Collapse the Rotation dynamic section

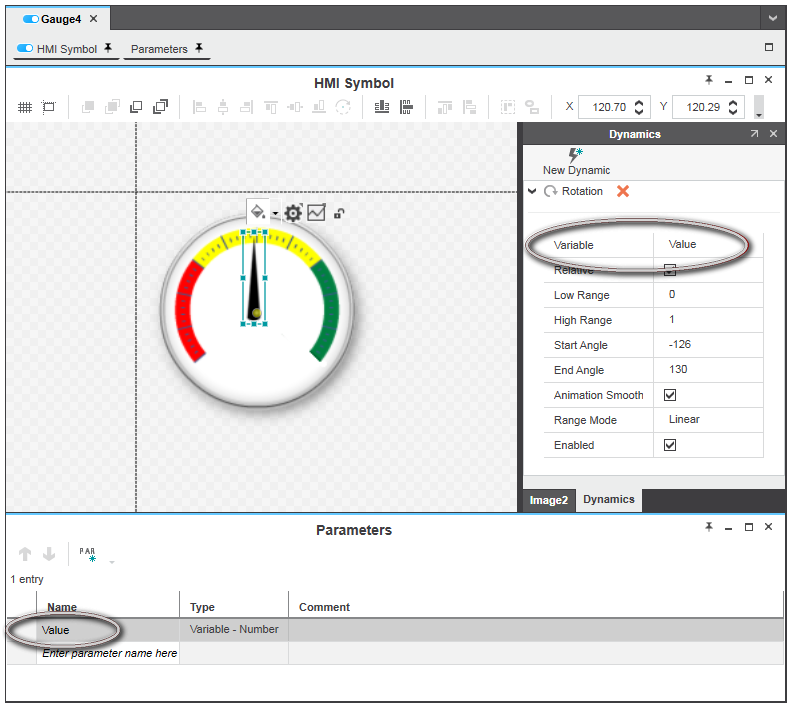(532, 191)
